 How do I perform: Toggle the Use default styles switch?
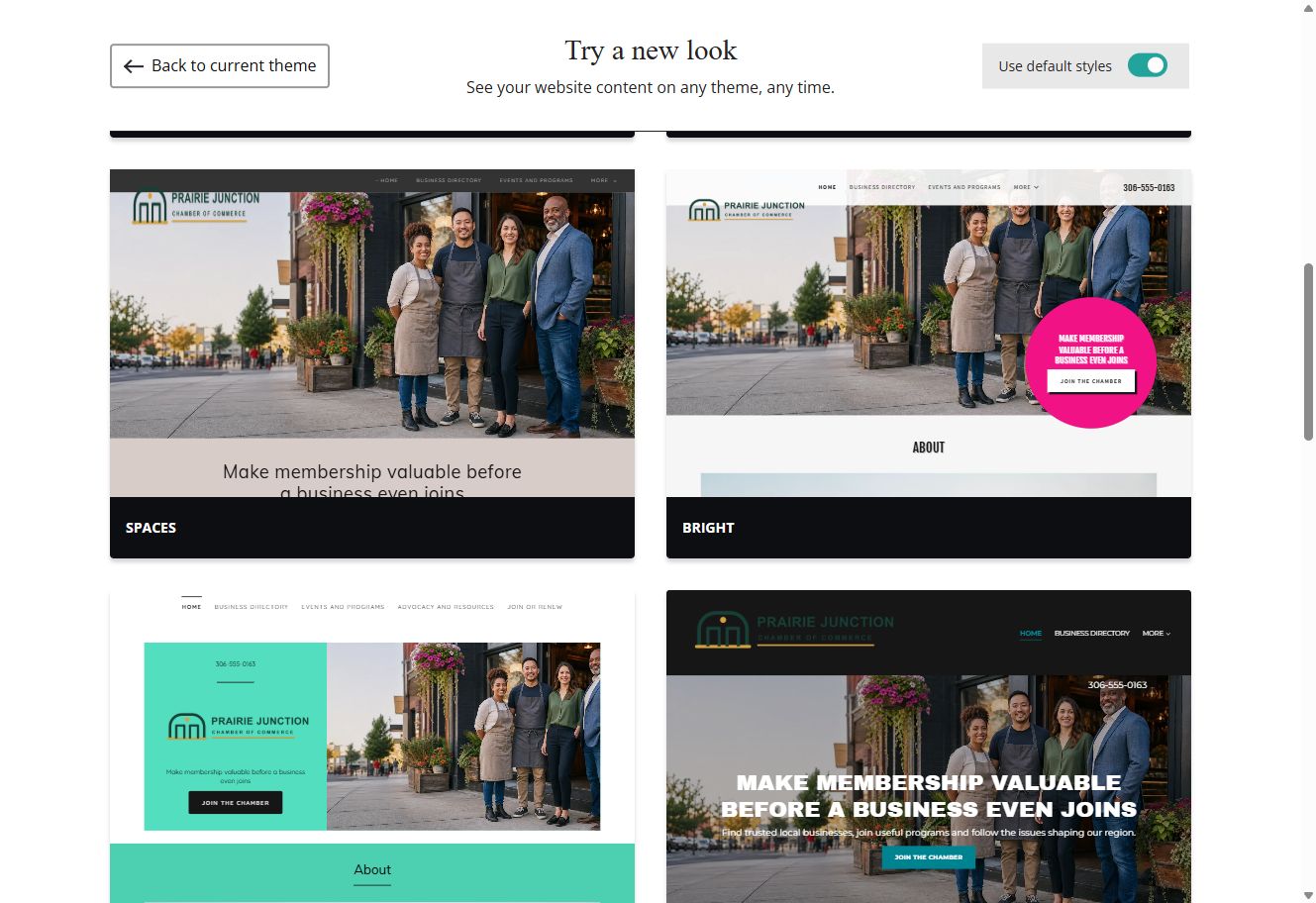[1148, 65]
